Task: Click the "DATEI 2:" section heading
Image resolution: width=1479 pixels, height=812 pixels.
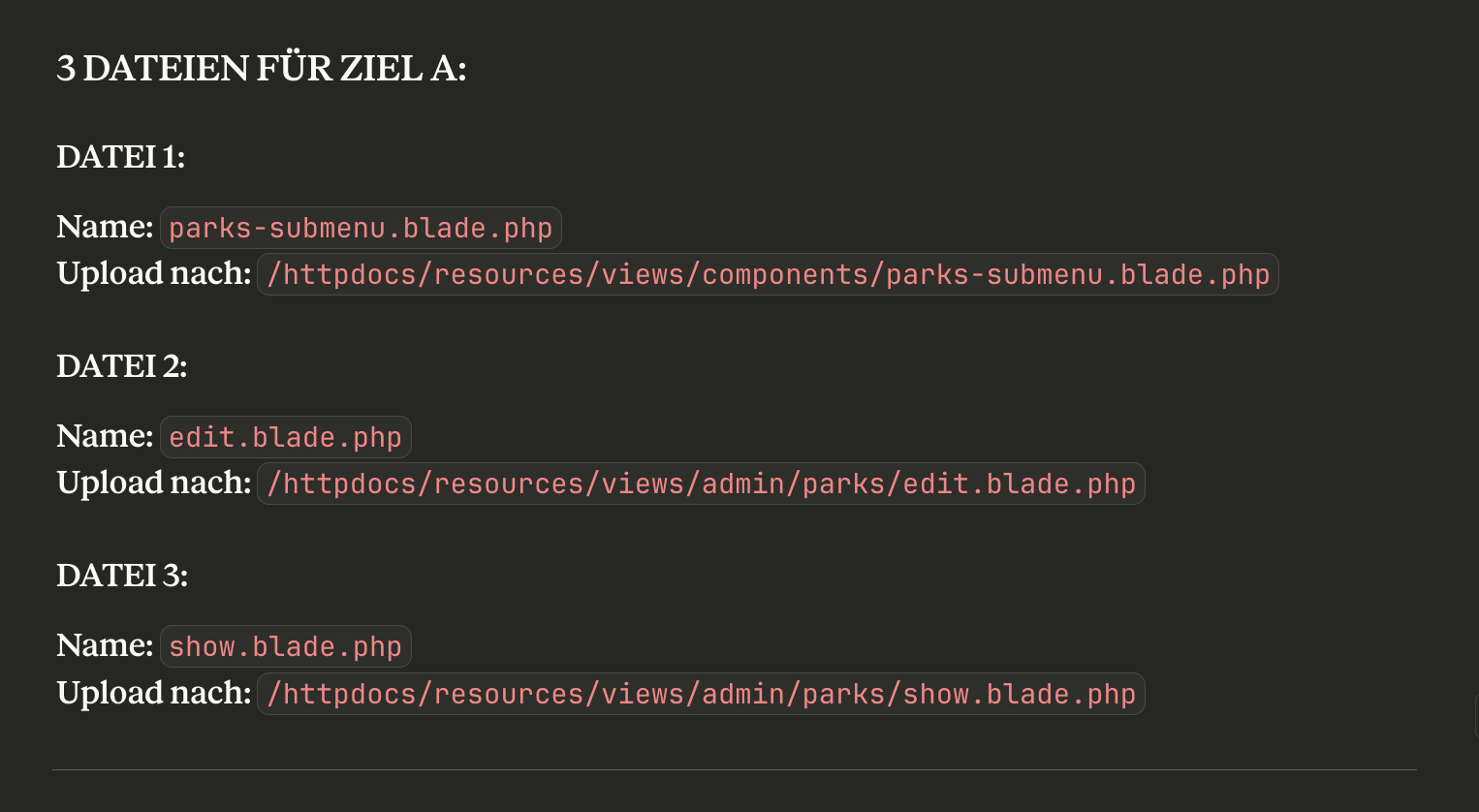Action: coord(121,366)
